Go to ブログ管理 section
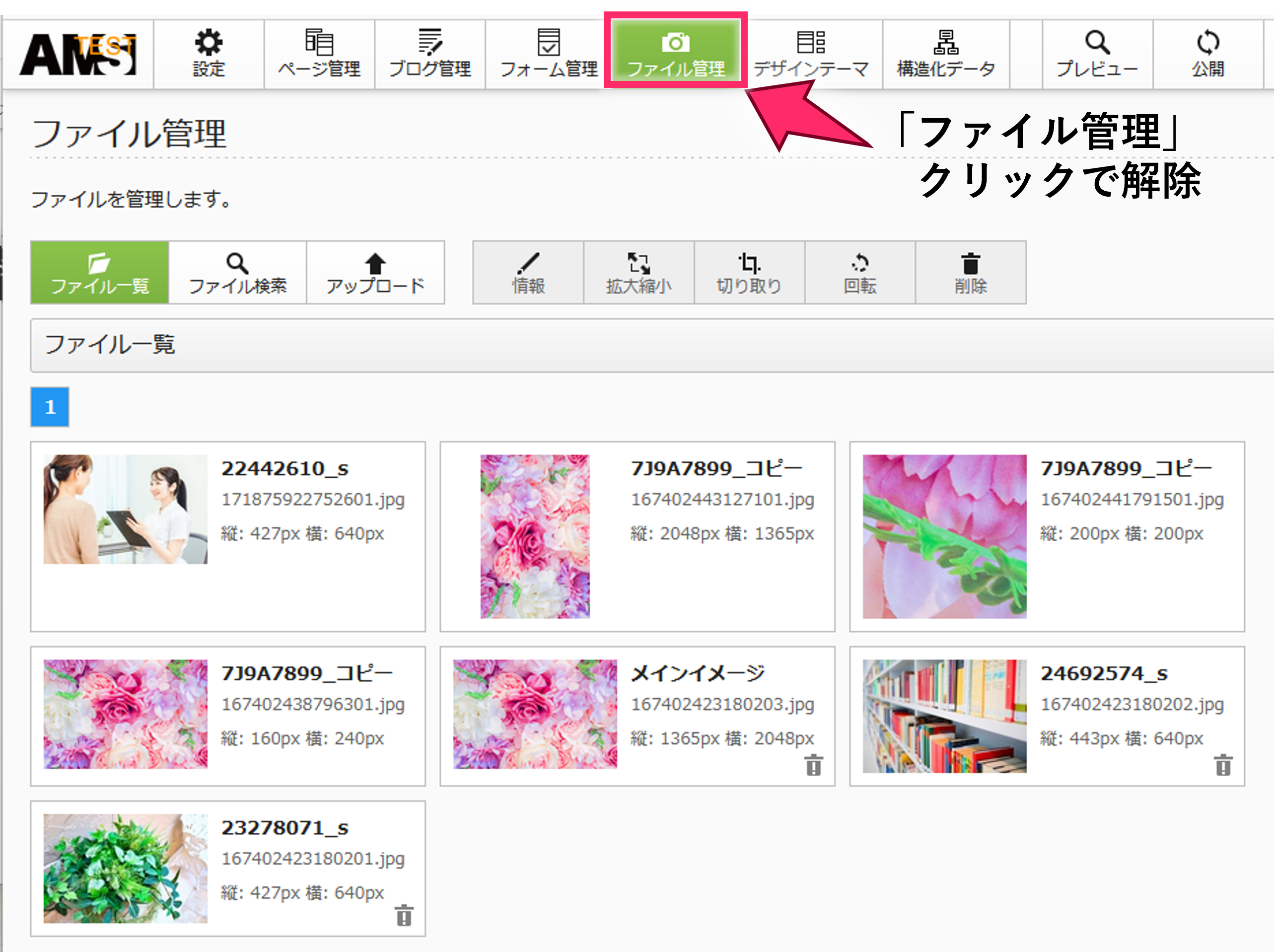 (x=429, y=54)
